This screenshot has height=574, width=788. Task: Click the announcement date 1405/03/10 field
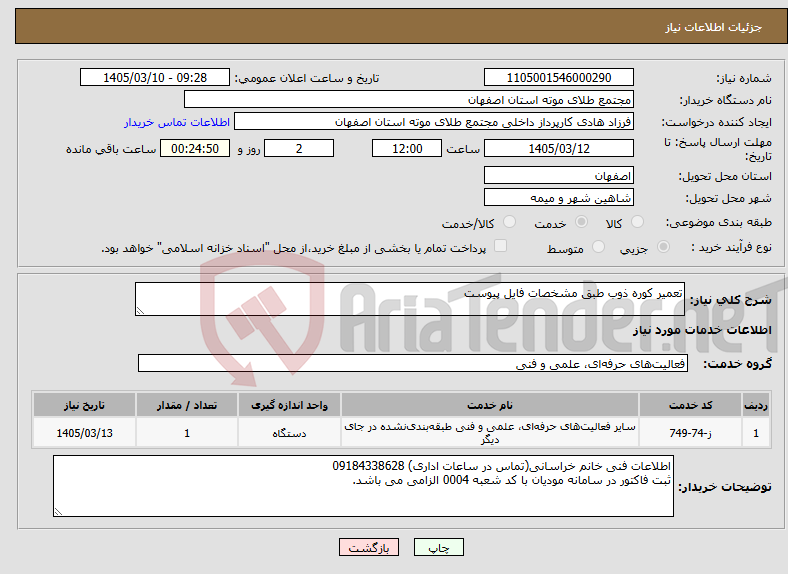(155, 77)
